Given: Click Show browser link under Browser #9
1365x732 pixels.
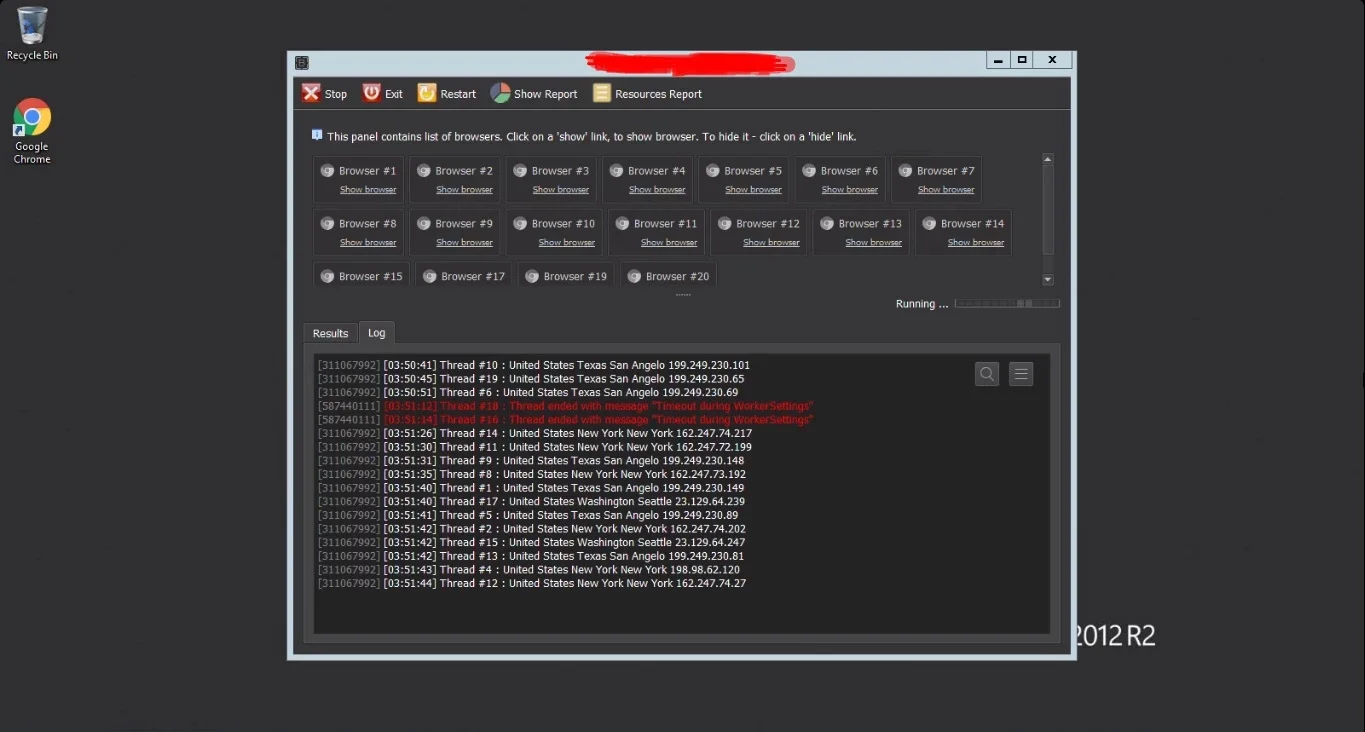Looking at the screenshot, I should pyautogui.click(x=464, y=243).
